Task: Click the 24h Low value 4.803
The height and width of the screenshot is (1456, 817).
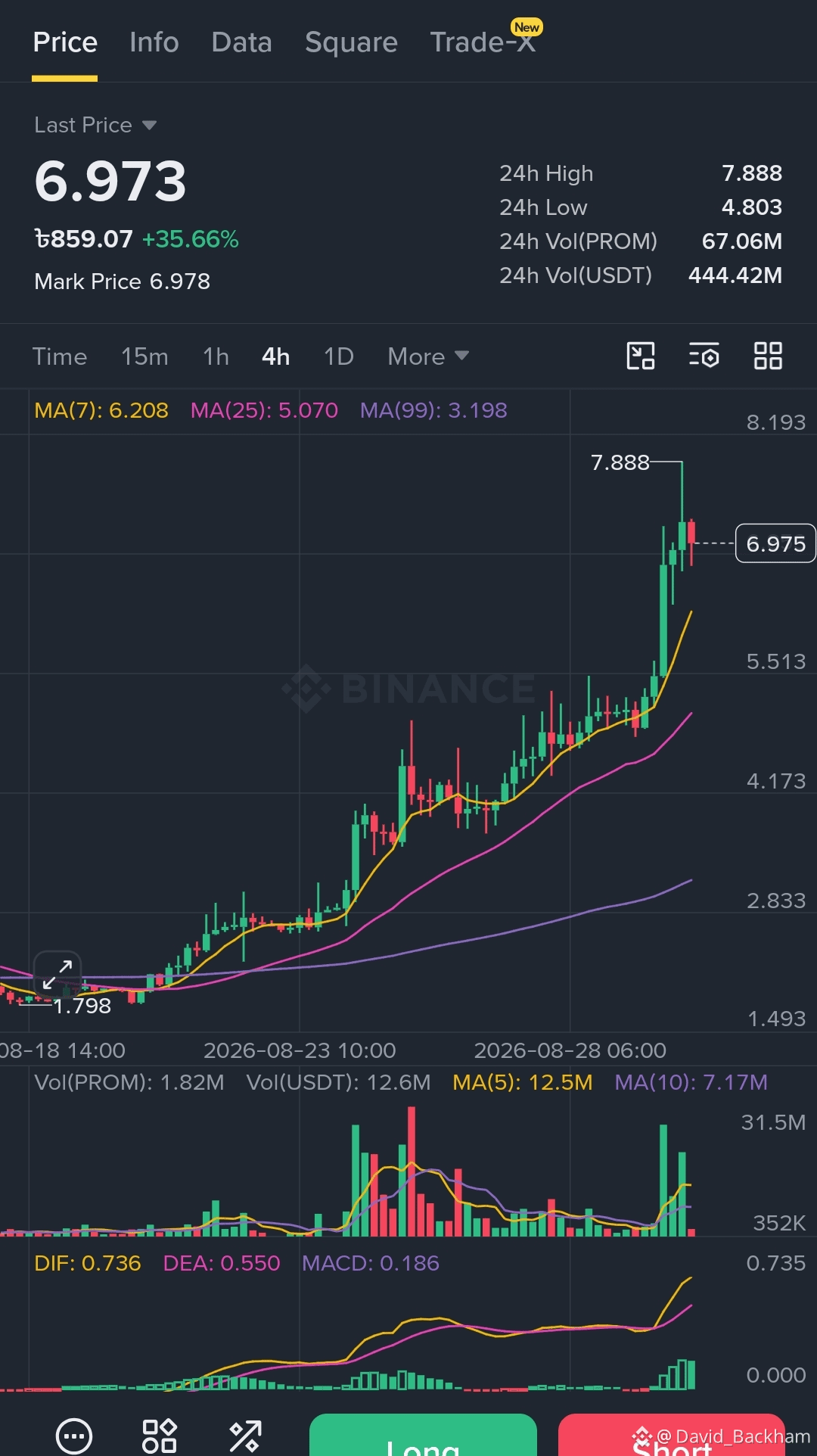Action: point(752,207)
